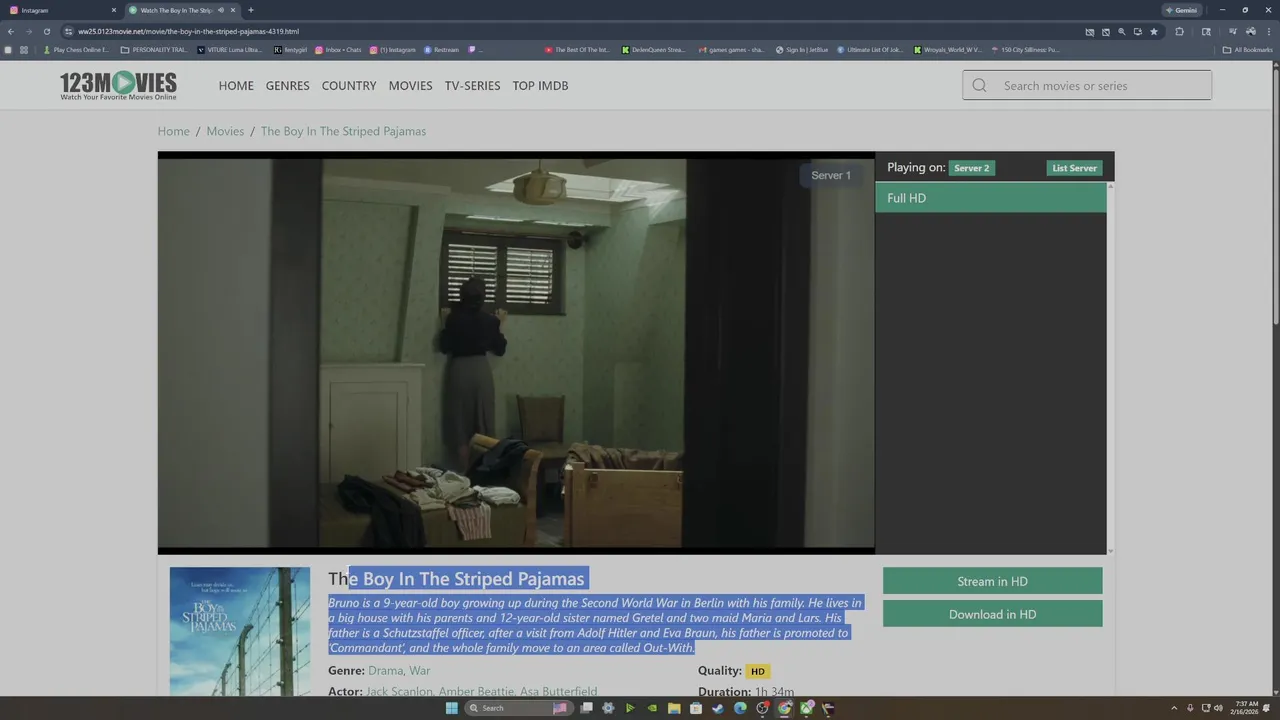Go back with browser back arrow

(11, 31)
